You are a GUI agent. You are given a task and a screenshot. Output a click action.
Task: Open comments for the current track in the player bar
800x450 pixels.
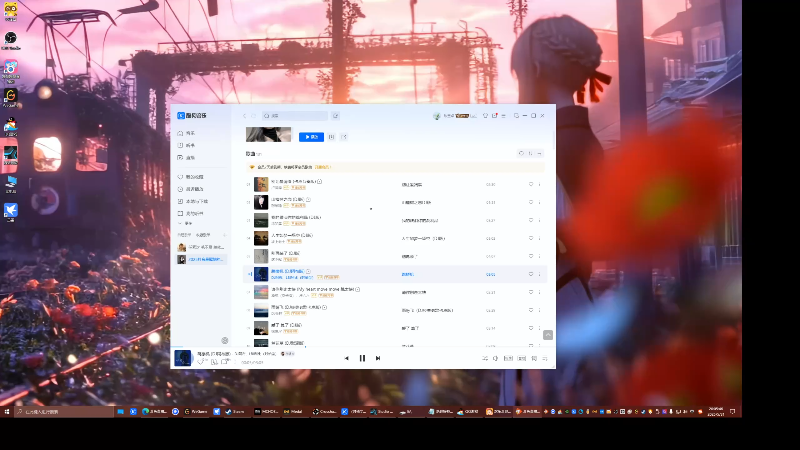pyautogui.click(x=225, y=362)
